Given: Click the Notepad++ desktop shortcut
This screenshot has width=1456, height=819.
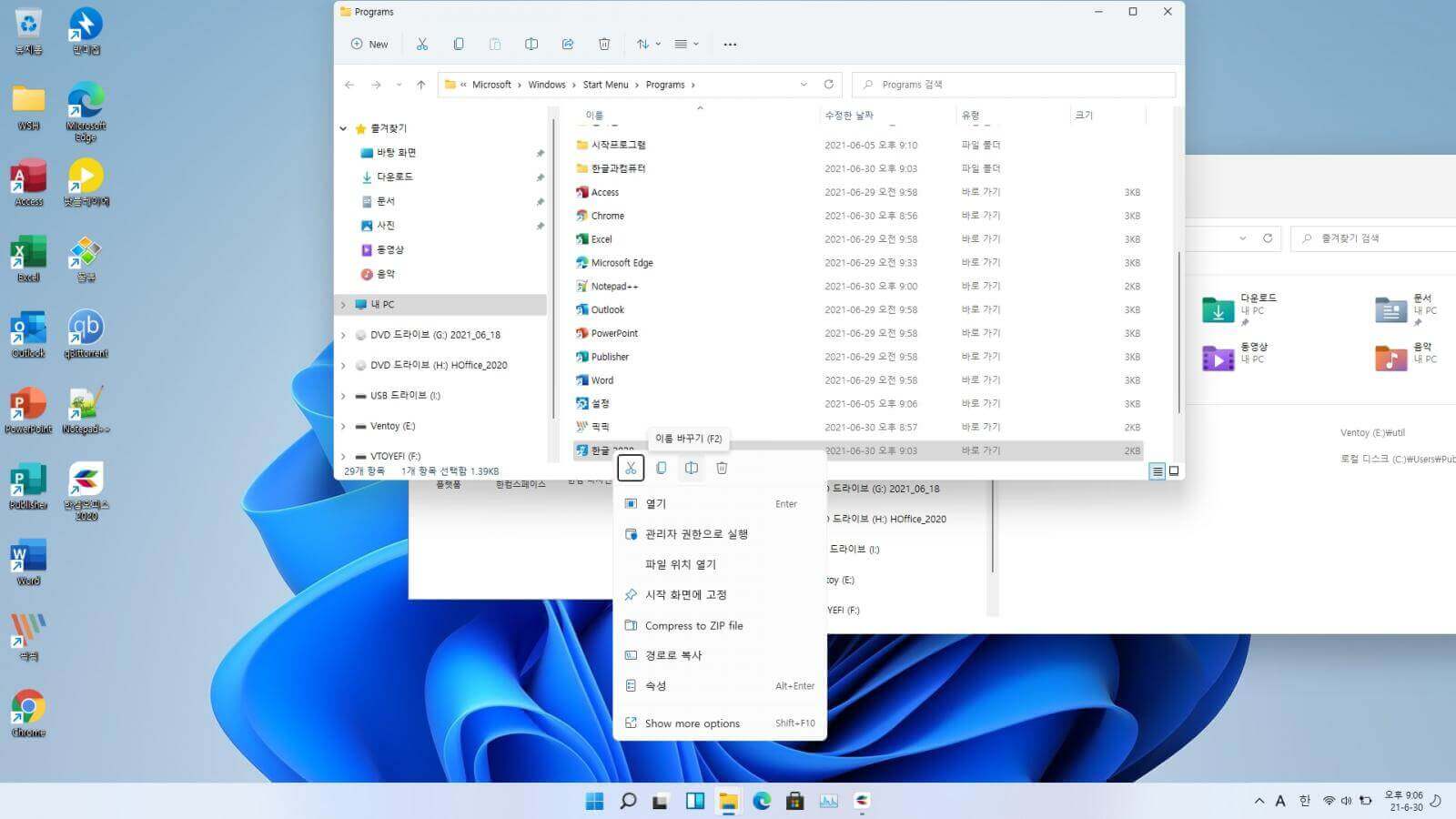Looking at the screenshot, I should pos(86,409).
